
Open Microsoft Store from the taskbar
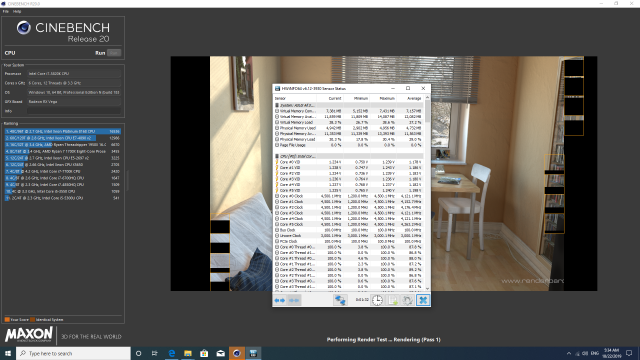click(x=204, y=353)
